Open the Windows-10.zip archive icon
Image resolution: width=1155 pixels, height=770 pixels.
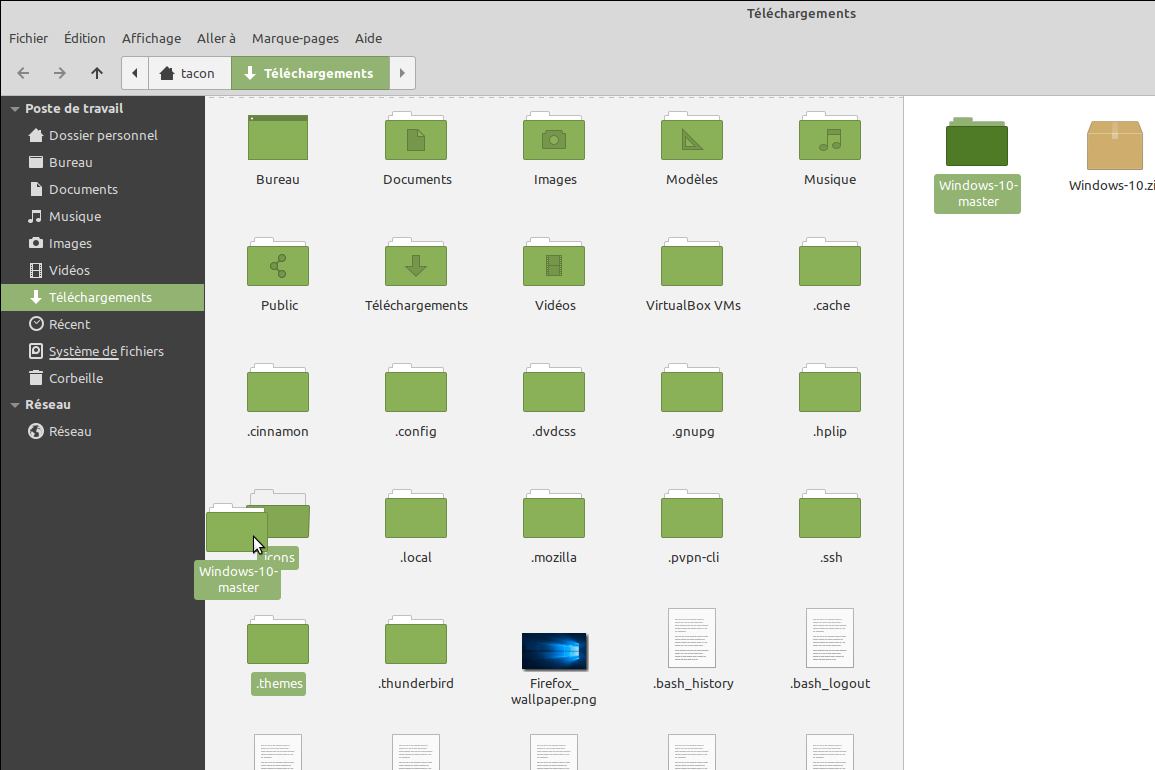click(x=1114, y=146)
